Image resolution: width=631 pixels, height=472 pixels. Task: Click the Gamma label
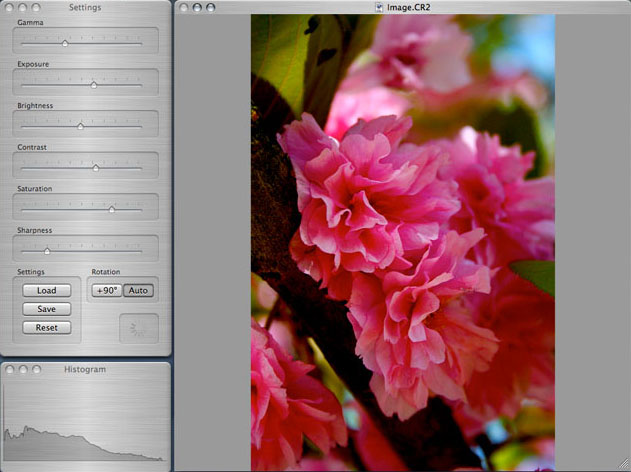click(30, 23)
